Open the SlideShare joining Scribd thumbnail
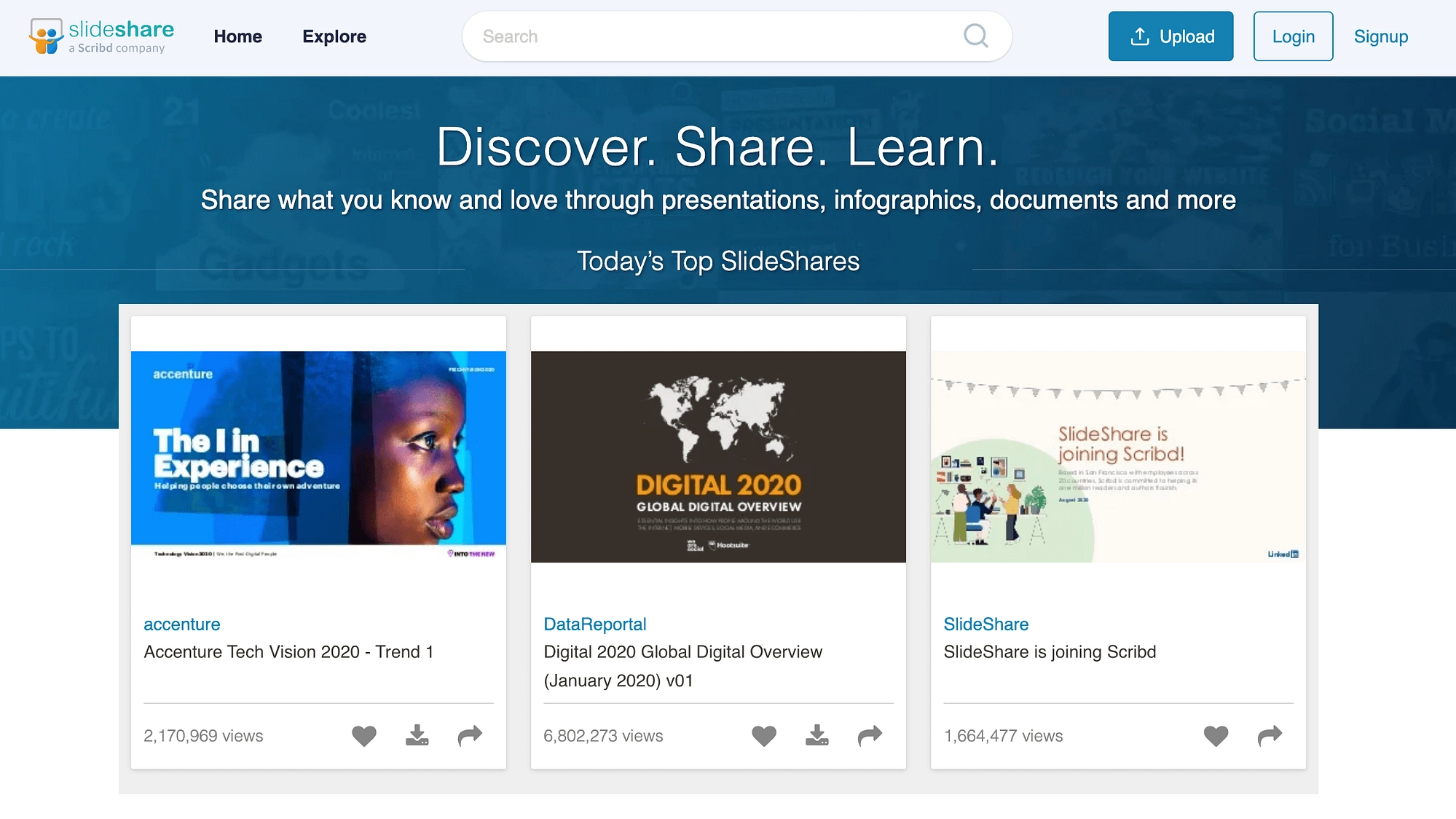Image resolution: width=1456 pixels, height=819 pixels. (x=1118, y=457)
